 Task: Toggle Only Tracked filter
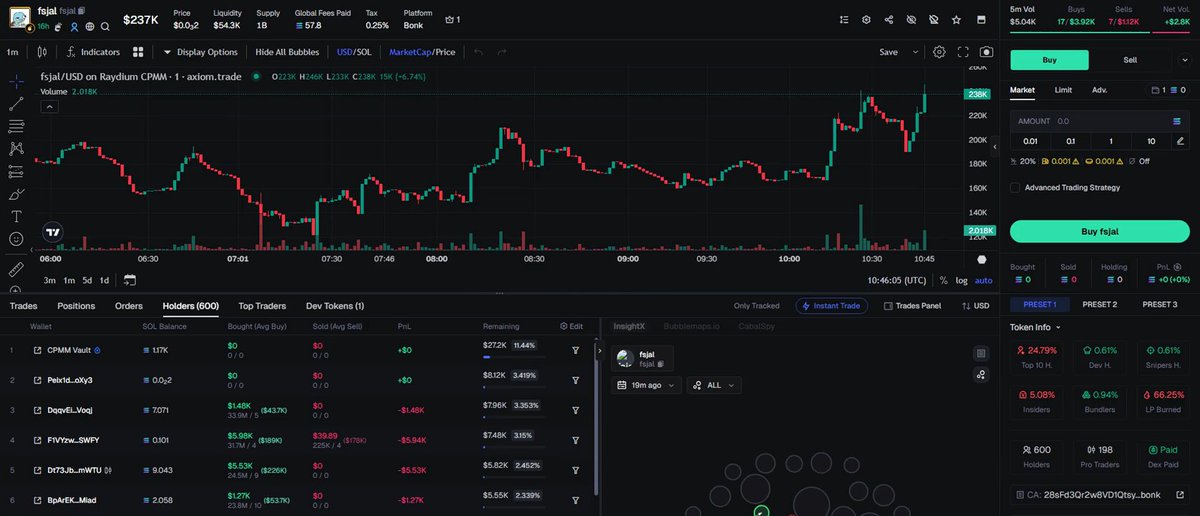[756, 306]
